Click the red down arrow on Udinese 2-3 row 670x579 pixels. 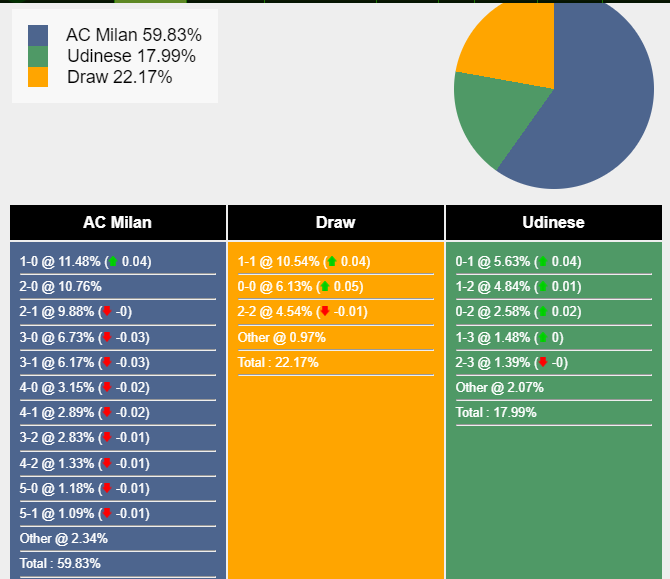(x=542, y=362)
